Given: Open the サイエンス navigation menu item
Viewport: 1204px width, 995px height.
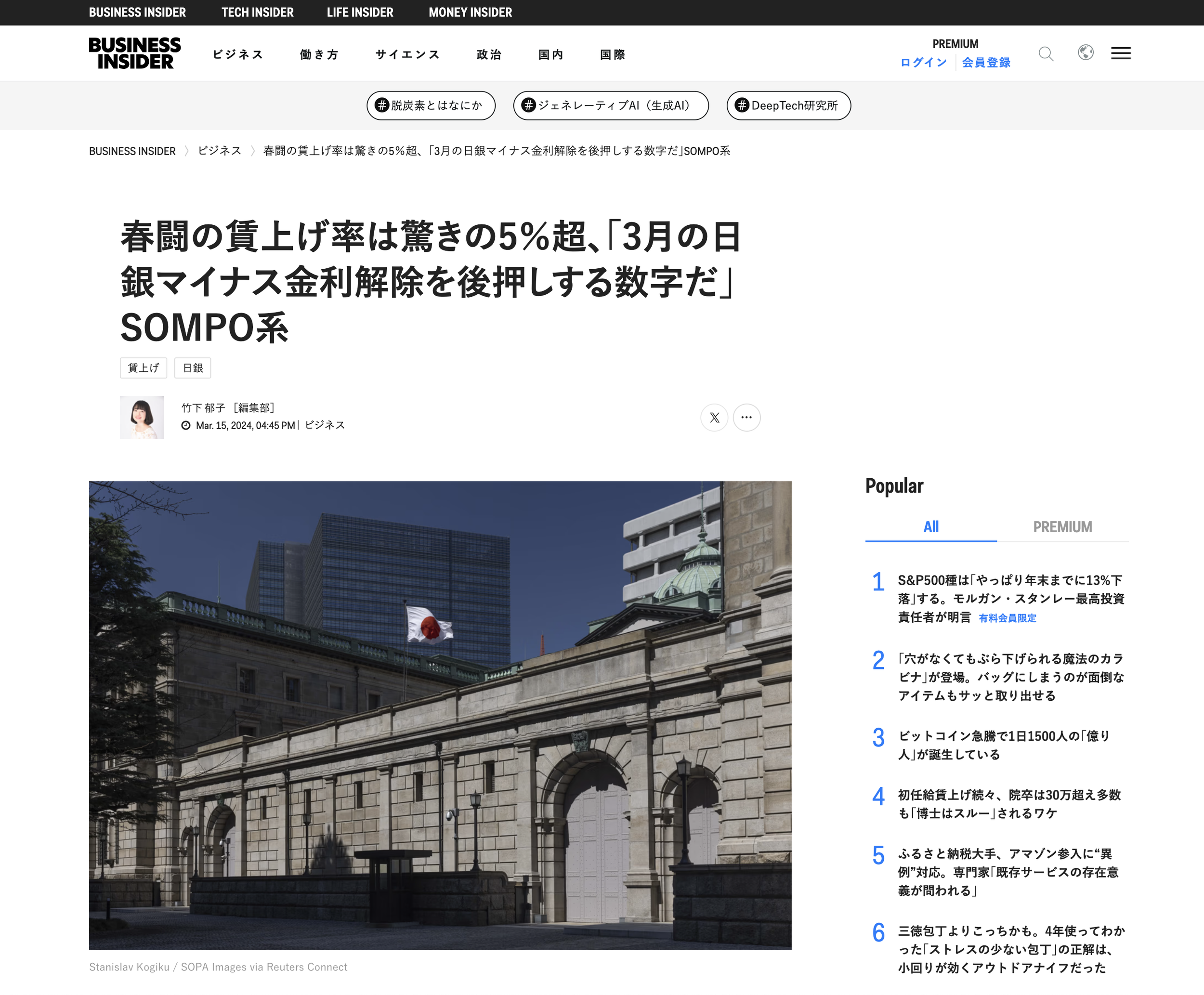Looking at the screenshot, I should coord(407,54).
